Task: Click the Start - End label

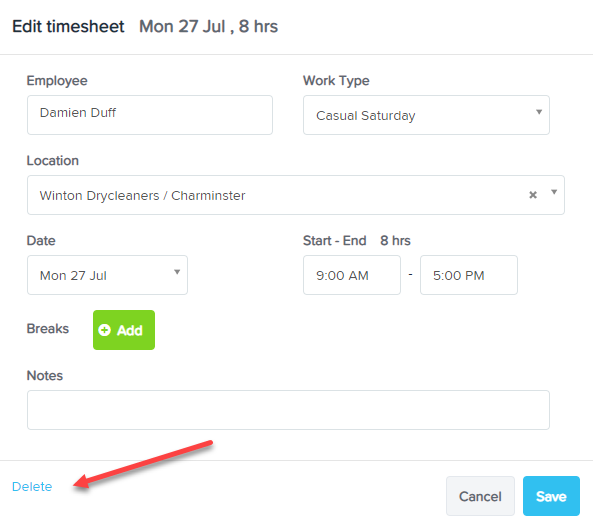Action: pyautogui.click(x=335, y=241)
